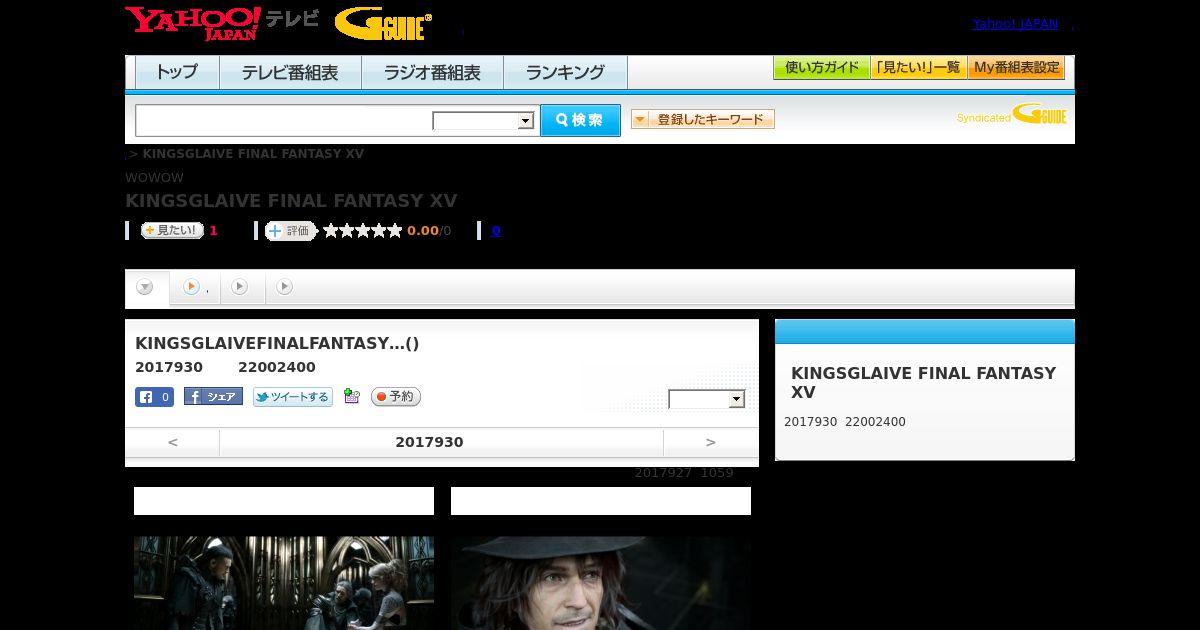Open the Yahoo! JAPAN テレビ logo
Image resolution: width=1200 pixels, height=630 pixels.
[222, 23]
